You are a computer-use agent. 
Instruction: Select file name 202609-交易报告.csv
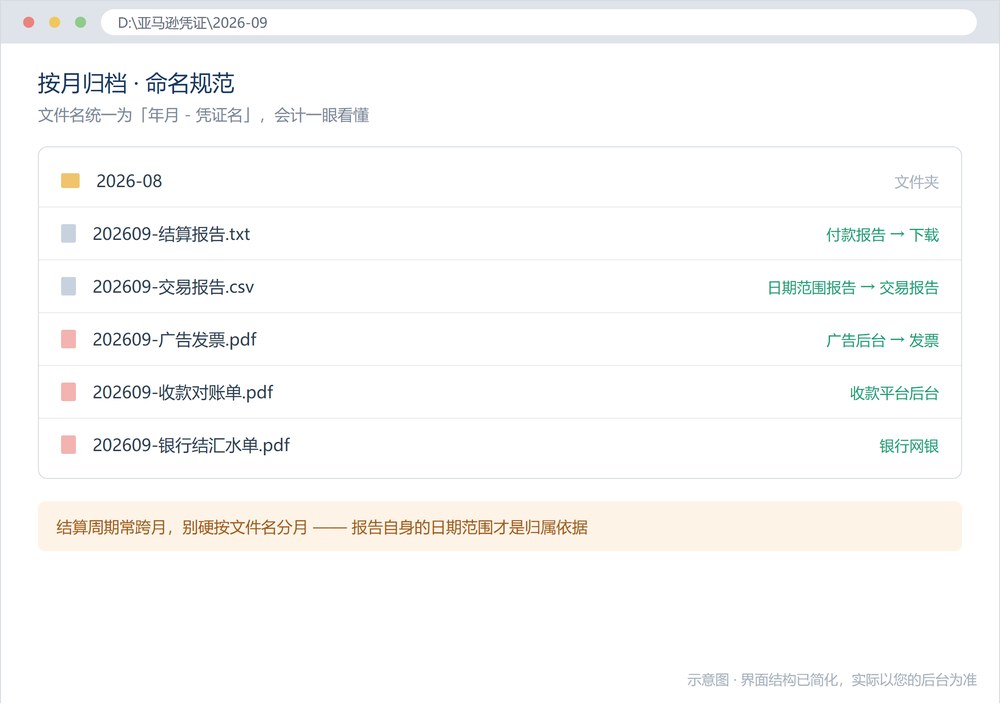pos(173,287)
